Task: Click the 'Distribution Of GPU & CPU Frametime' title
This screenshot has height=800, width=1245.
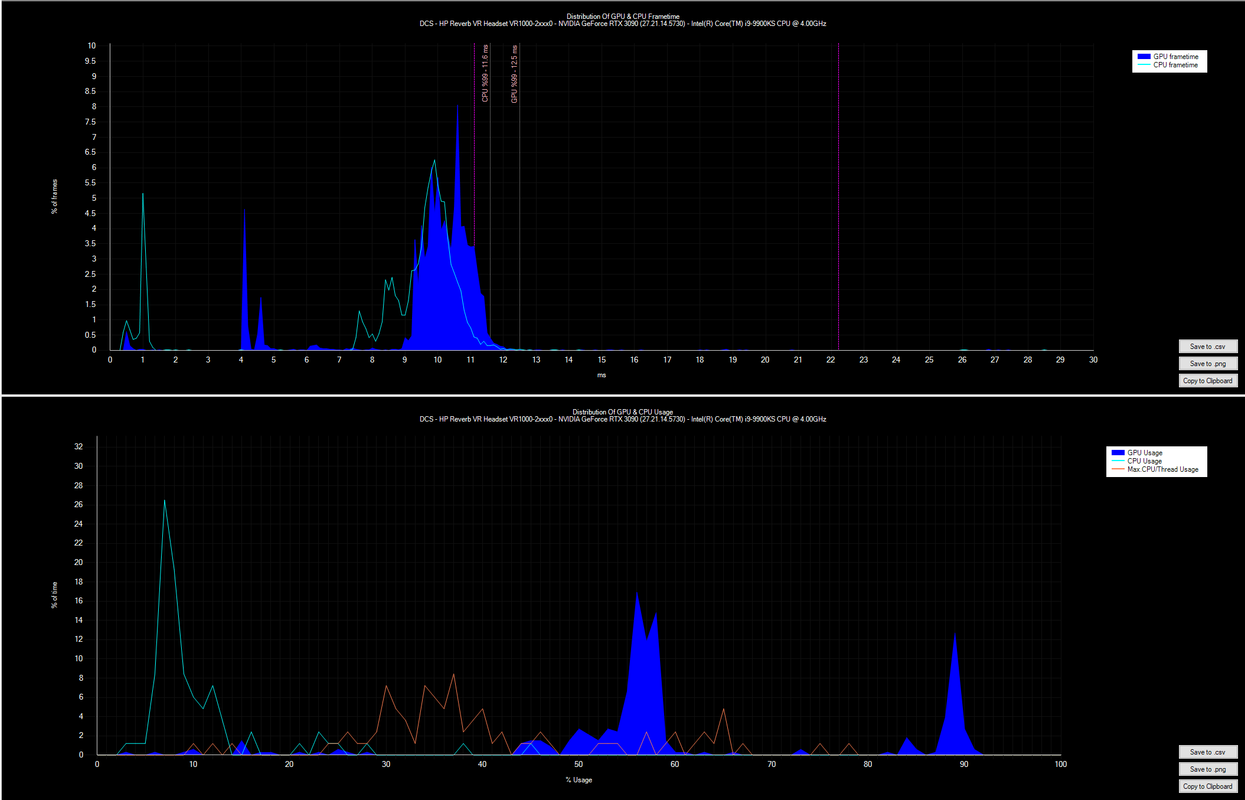Action: click(622, 16)
